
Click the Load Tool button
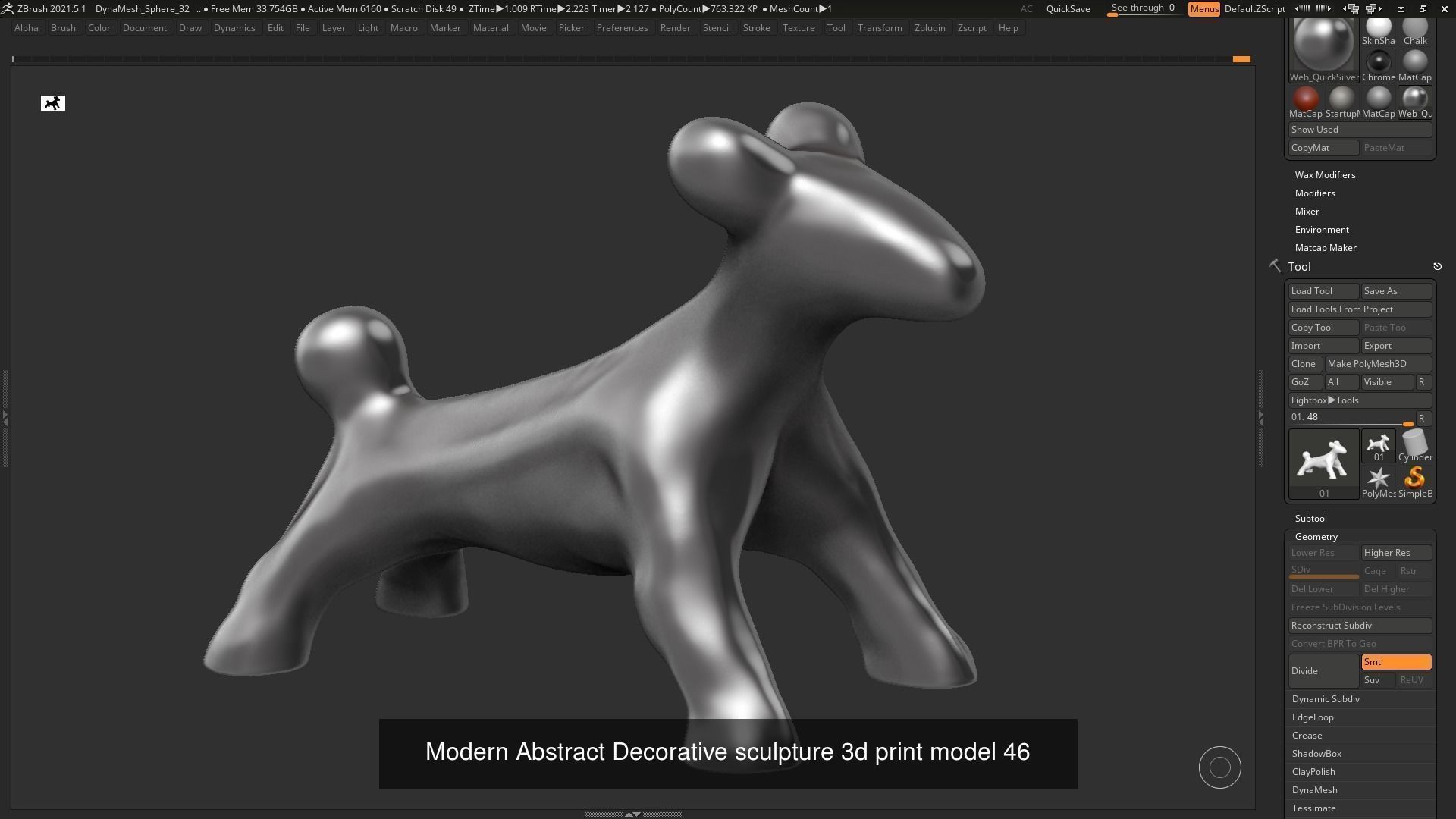click(1323, 291)
